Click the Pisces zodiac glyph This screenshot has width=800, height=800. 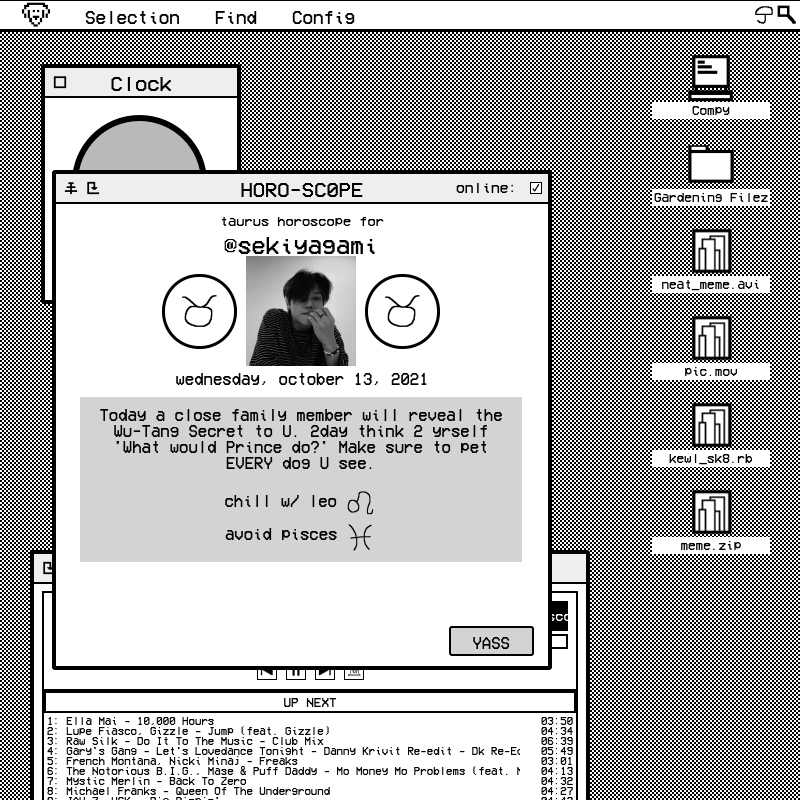361,537
